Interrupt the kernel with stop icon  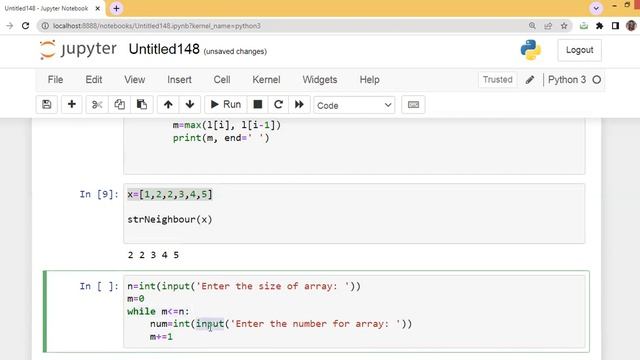tap(258, 104)
